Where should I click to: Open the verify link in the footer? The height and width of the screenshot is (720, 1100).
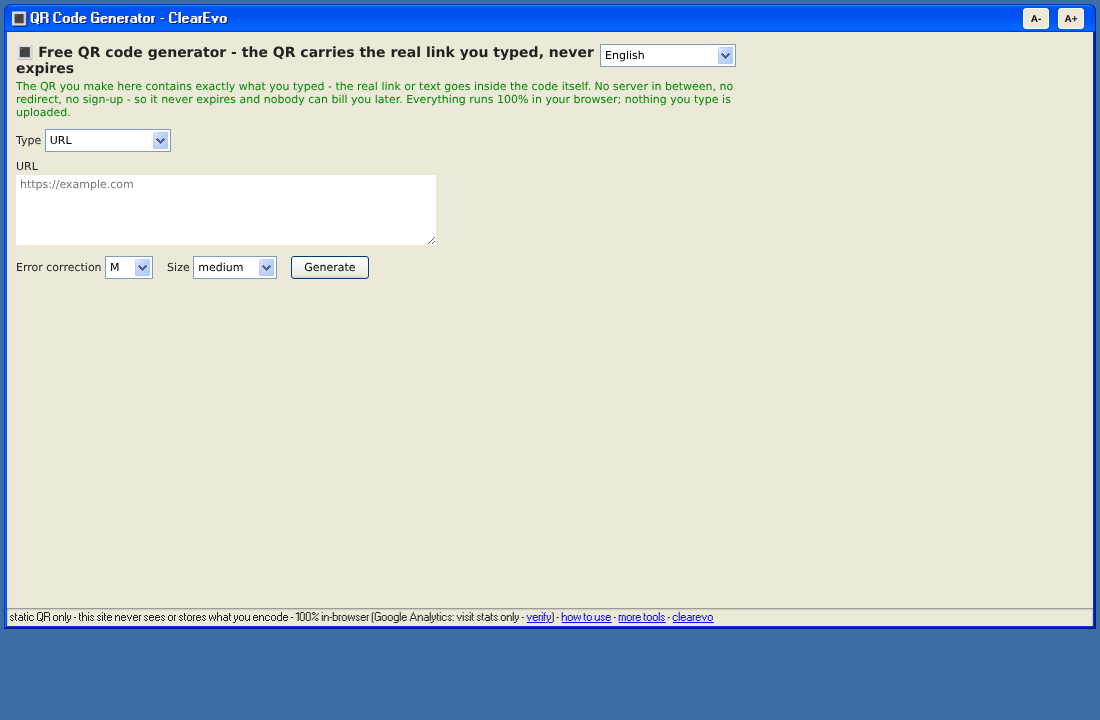coord(539,618)
